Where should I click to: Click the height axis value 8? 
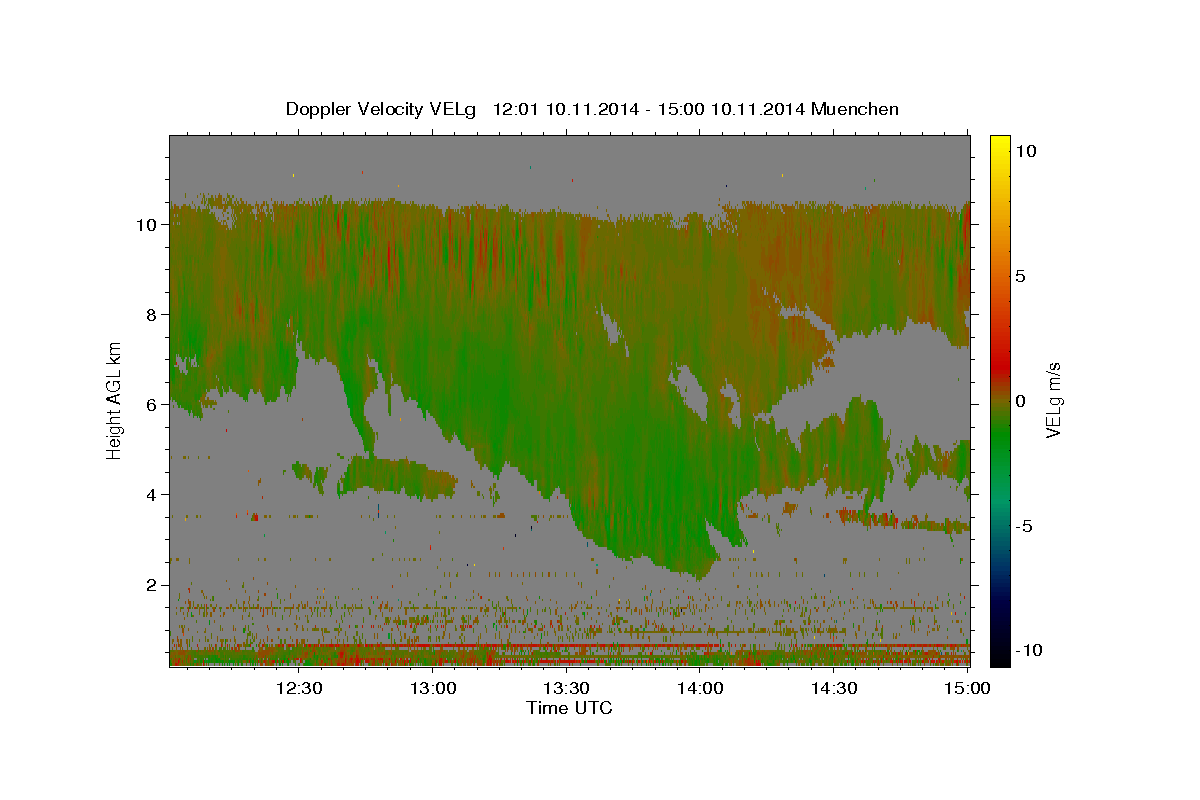coord(153,314)
